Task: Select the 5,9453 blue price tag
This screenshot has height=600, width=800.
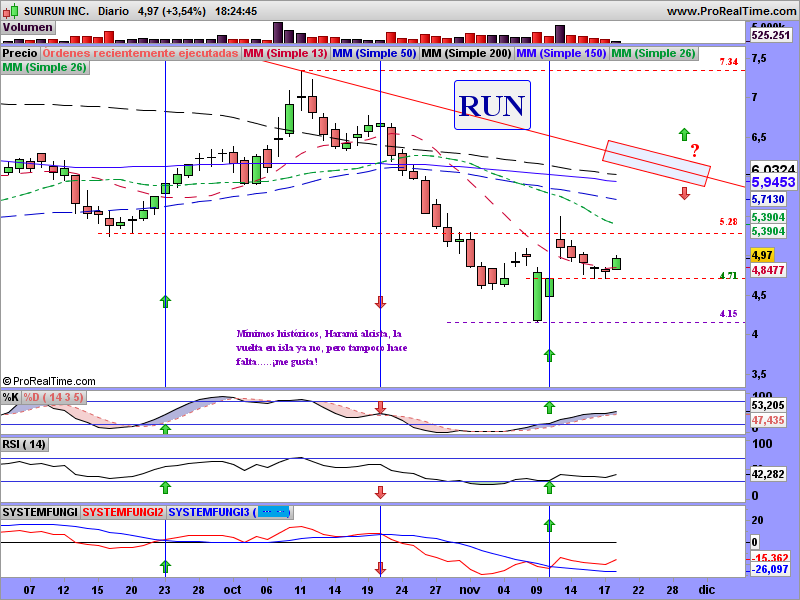Action: (x=773, y=182)
